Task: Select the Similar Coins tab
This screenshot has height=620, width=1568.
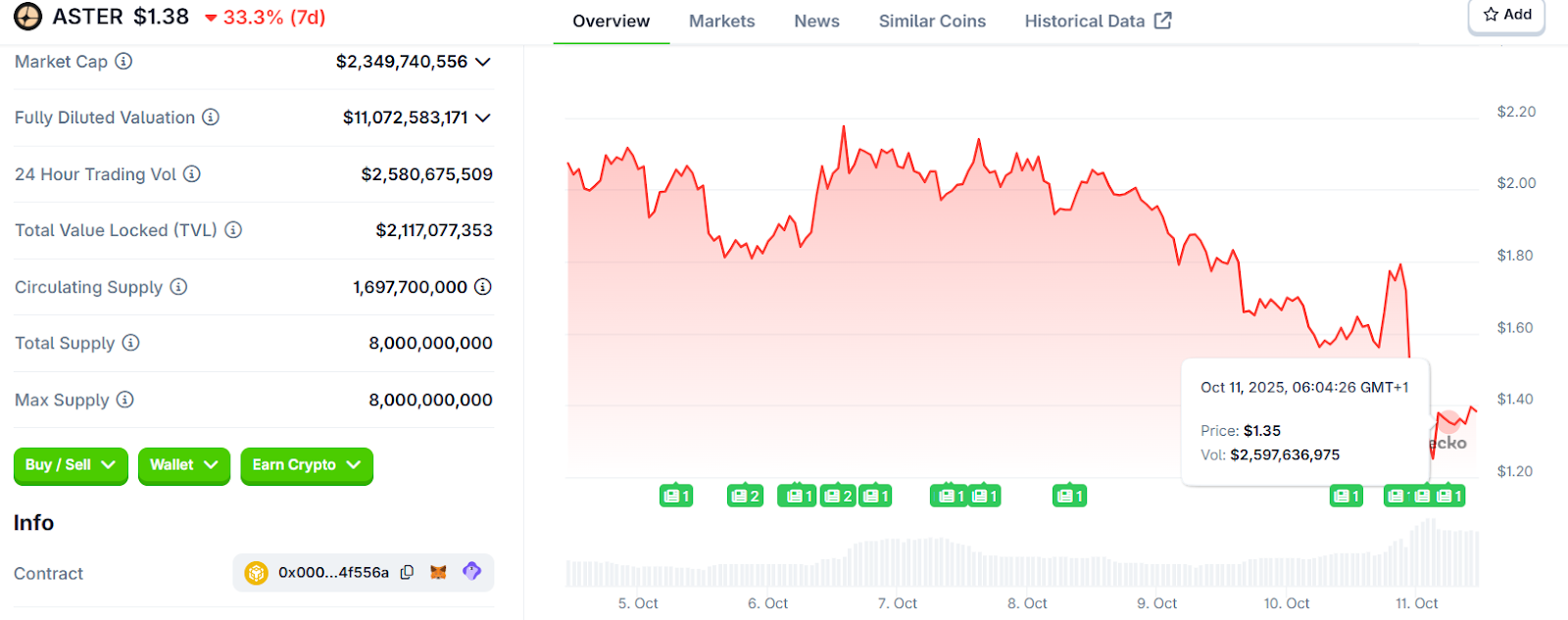Action: pos(932,21)
